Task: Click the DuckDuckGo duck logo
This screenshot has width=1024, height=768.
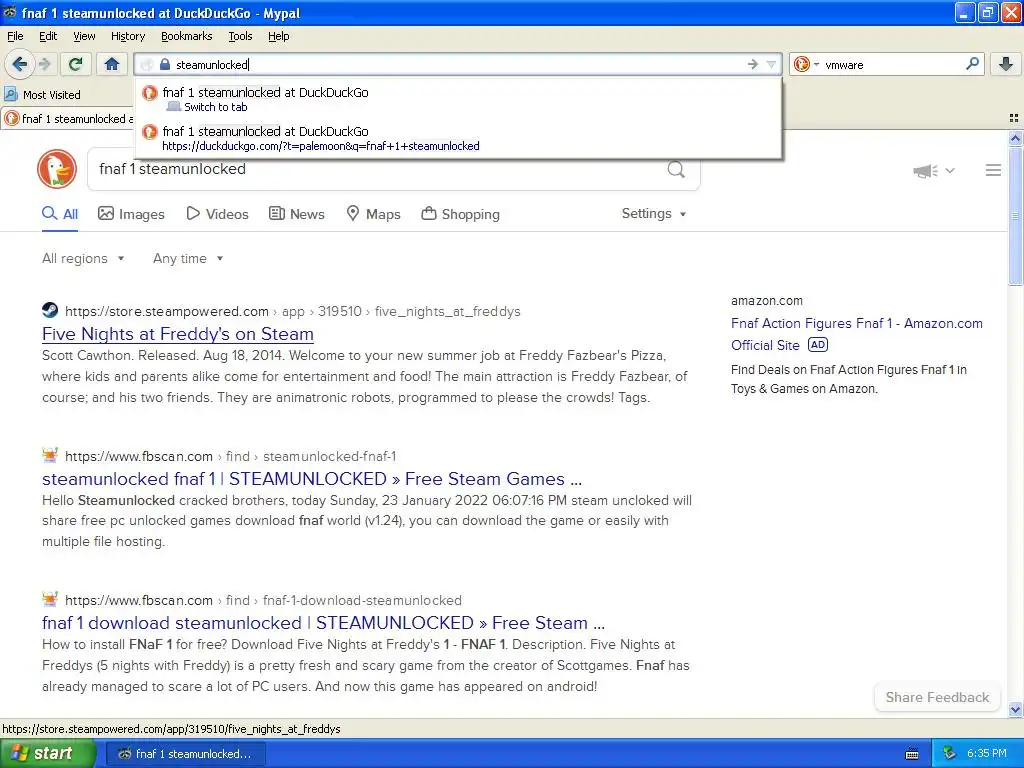Action: point(57,169)
